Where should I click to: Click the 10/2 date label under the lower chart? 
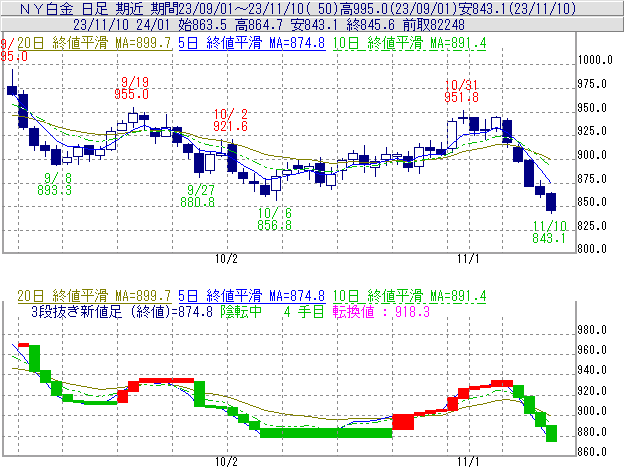[226, 462]
